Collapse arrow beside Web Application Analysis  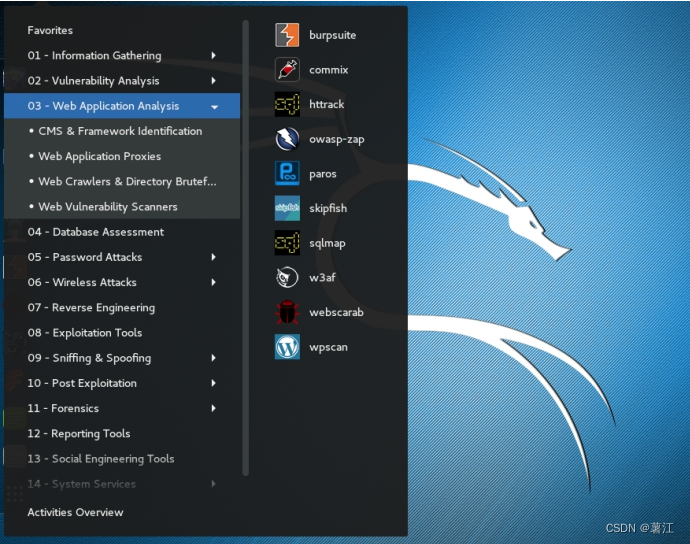coord(214,107)
